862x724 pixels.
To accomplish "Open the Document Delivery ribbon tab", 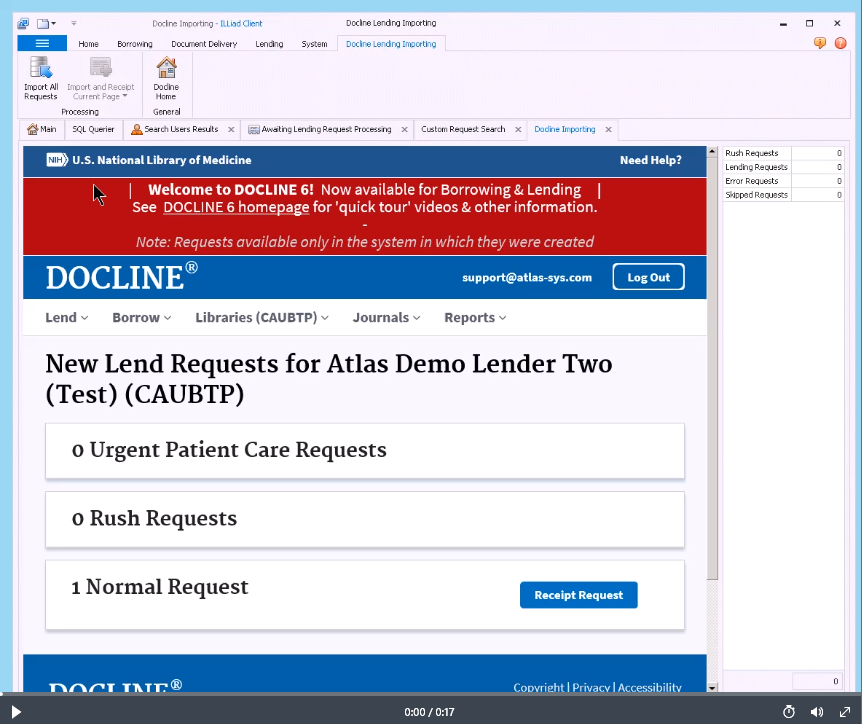I will (204, 44).
